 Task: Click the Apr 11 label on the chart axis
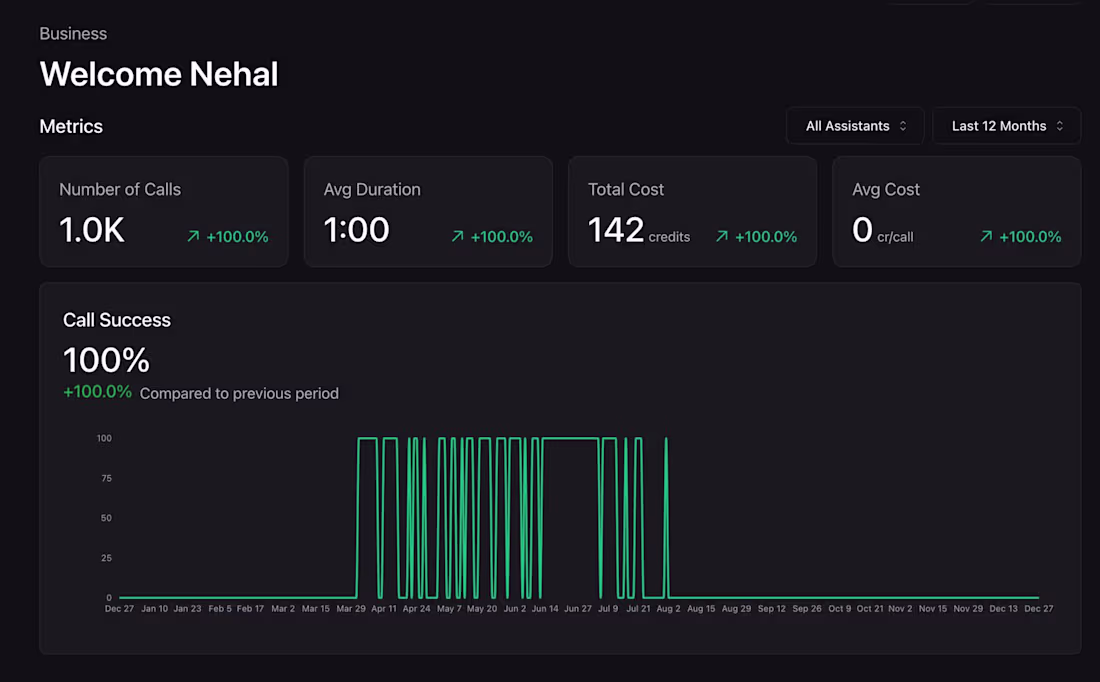click(384, 608)
